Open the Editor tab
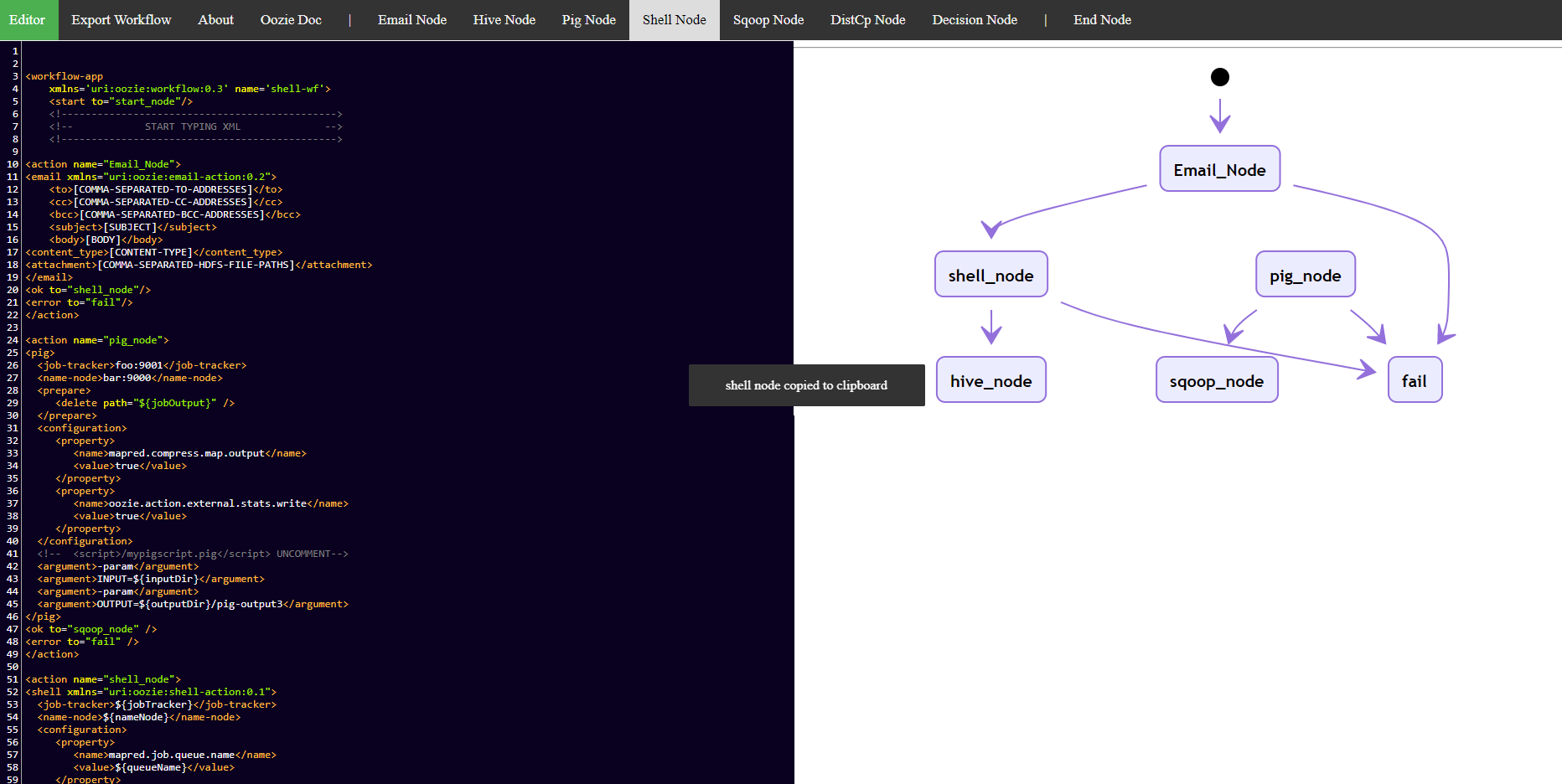The width and height of the screenshot is (1562, 784). 28,19
